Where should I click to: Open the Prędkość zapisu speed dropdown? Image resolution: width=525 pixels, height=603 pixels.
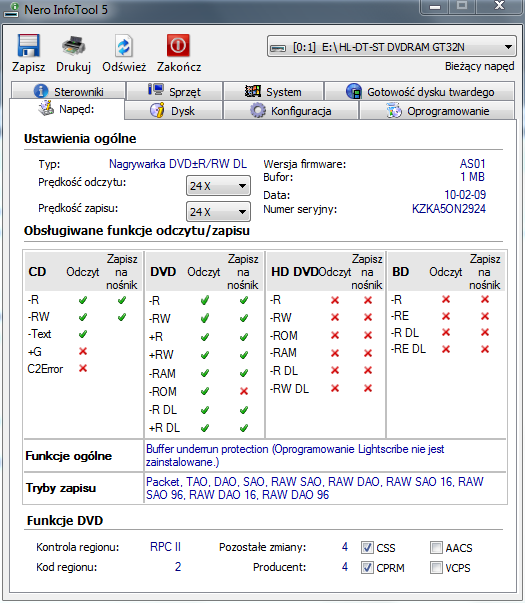(218, 212)
